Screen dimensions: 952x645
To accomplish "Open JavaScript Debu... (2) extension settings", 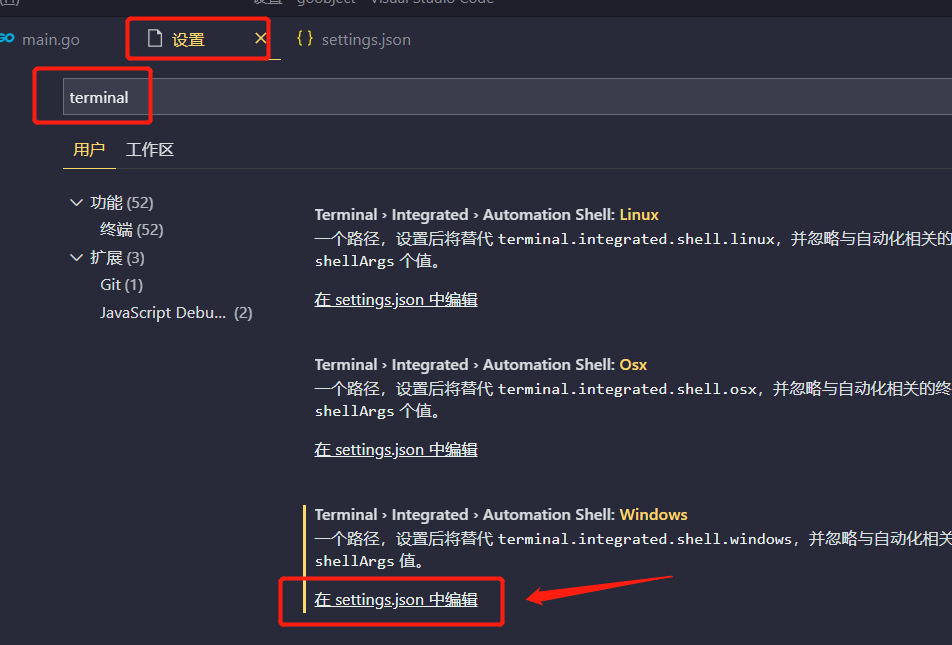I will pos(176,313).
